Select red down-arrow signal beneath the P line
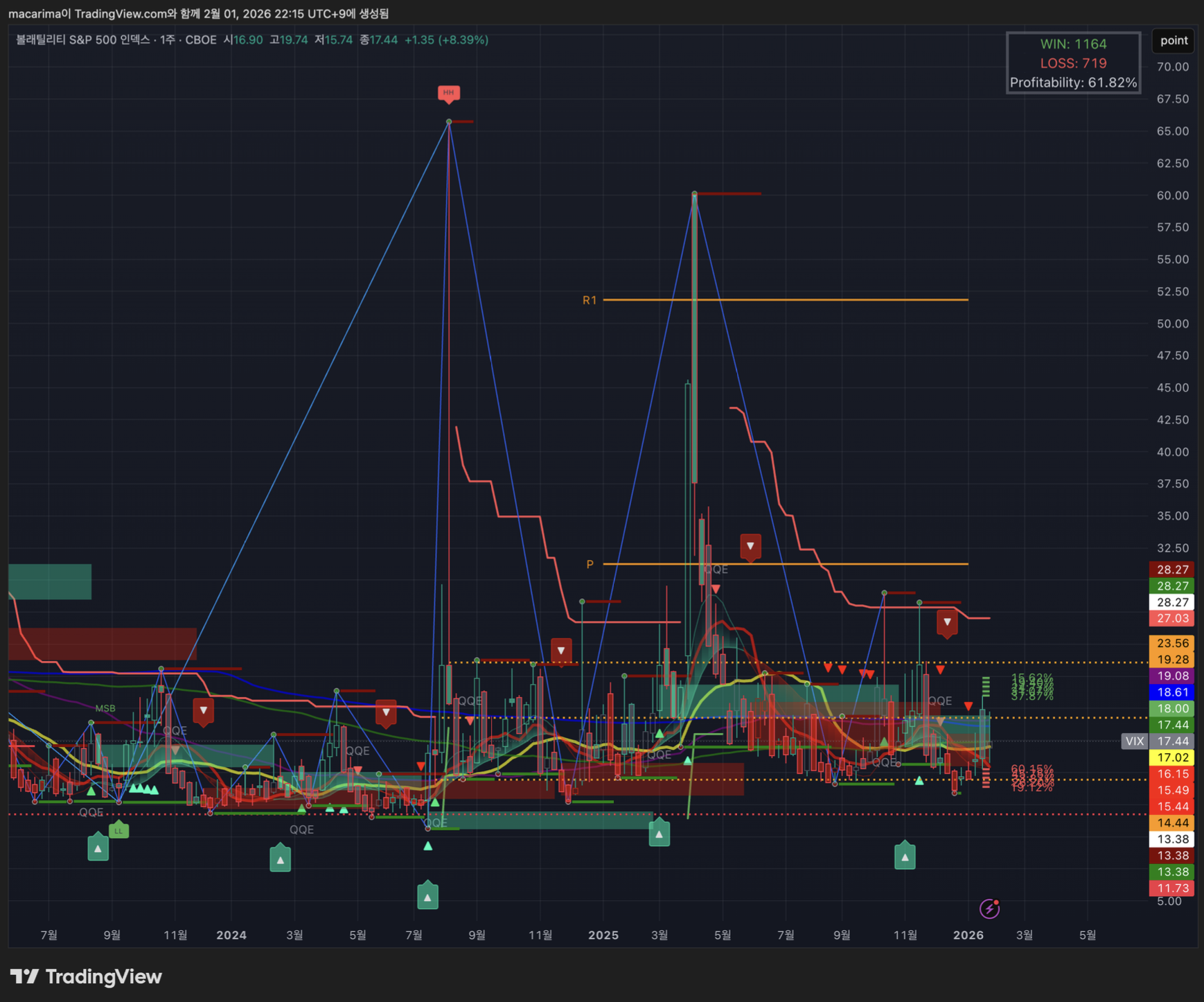 [x=750, y=546]
